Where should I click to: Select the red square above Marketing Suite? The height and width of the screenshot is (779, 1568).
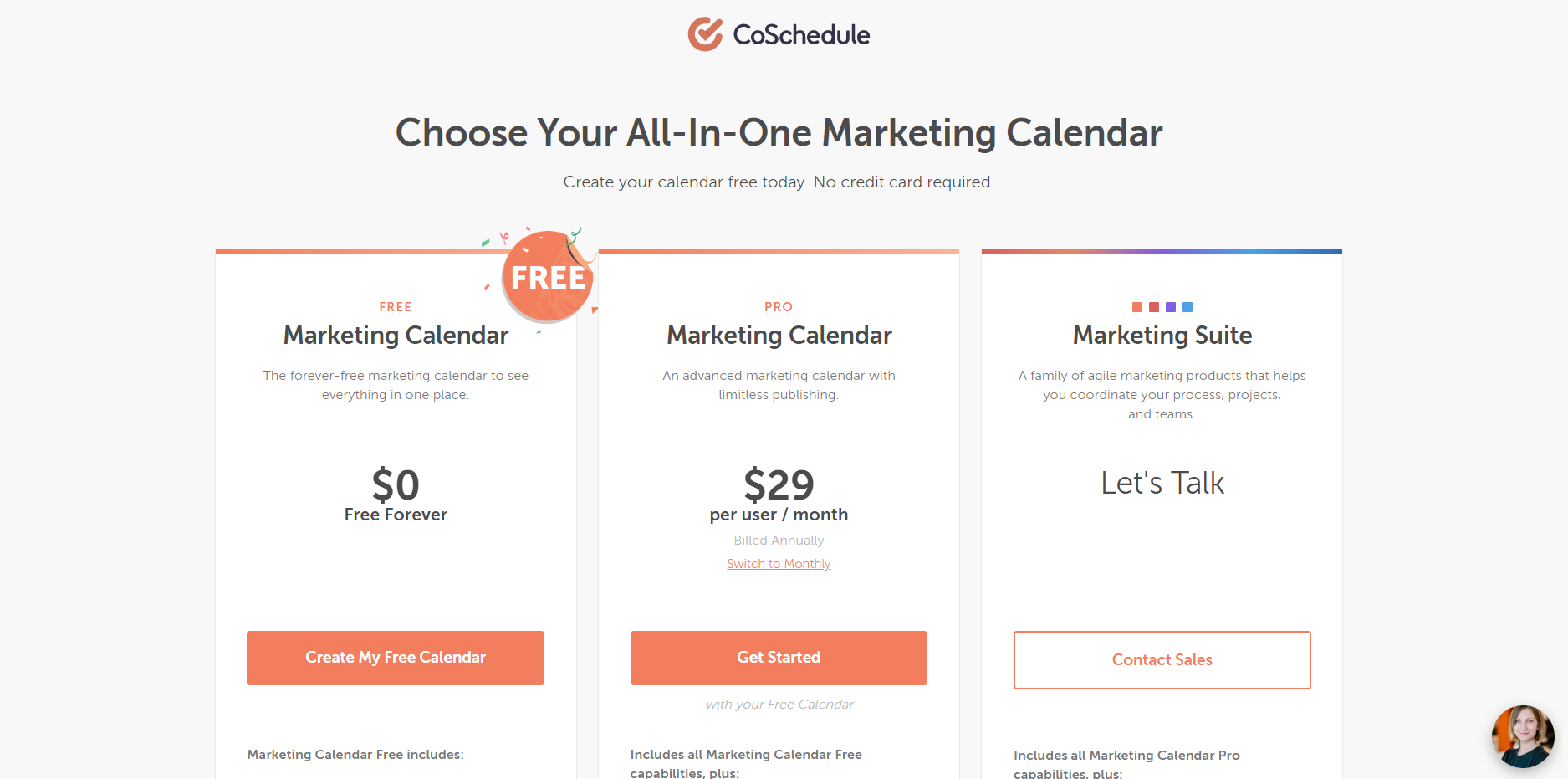tap(1154, 307)
